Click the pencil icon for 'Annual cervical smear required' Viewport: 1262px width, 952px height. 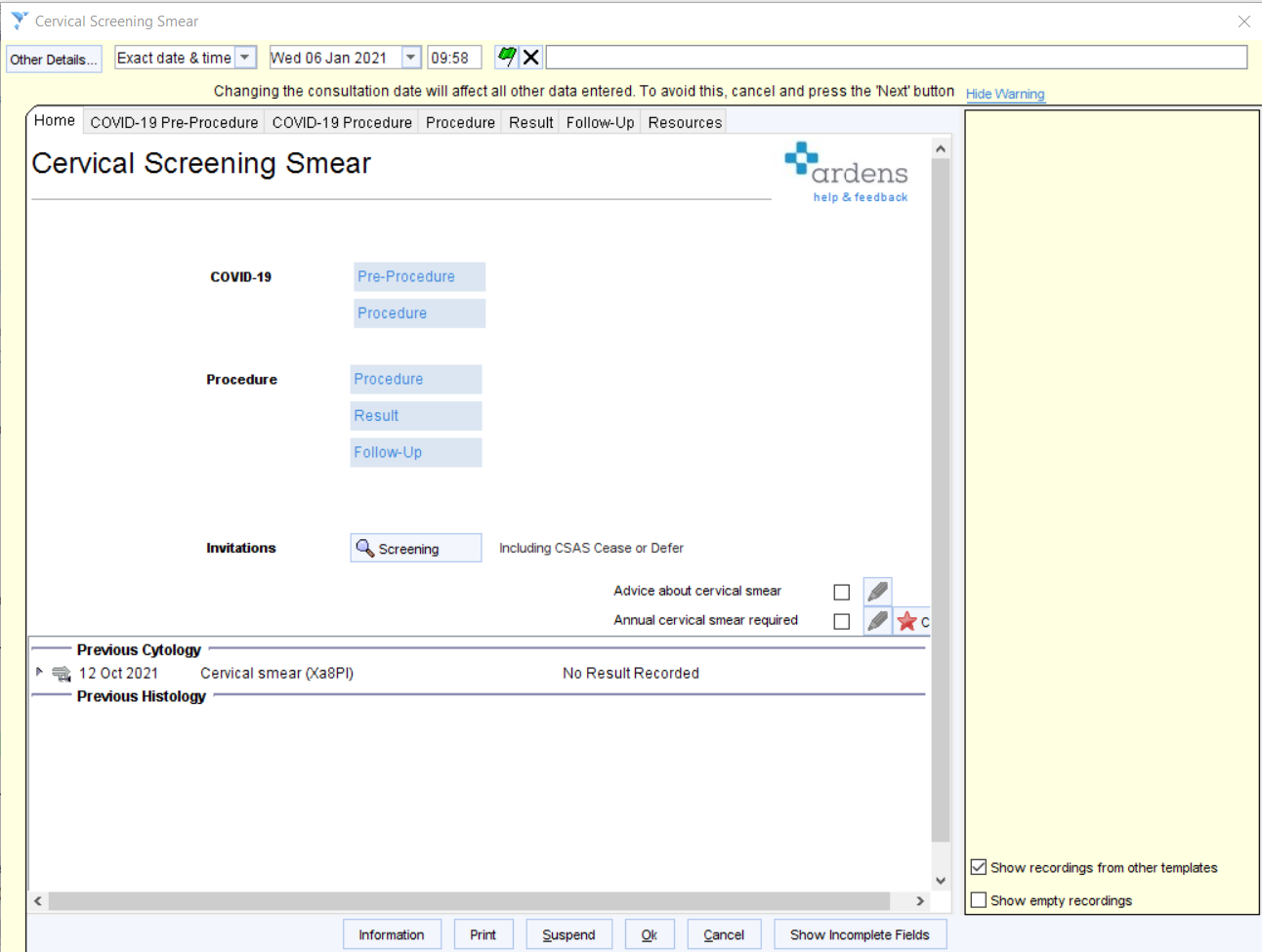876,621
